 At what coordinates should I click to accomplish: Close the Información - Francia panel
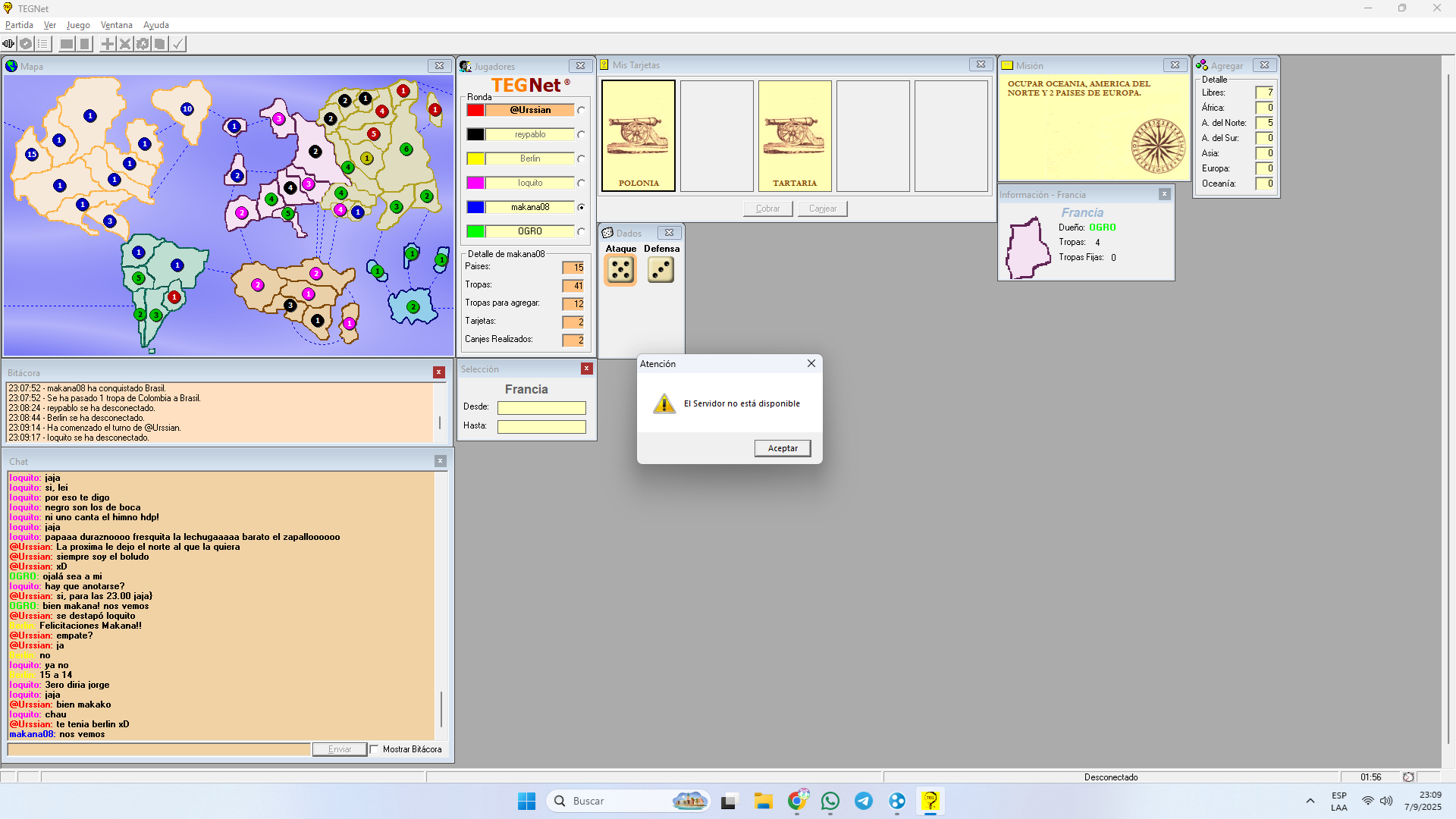[1164, 194]
